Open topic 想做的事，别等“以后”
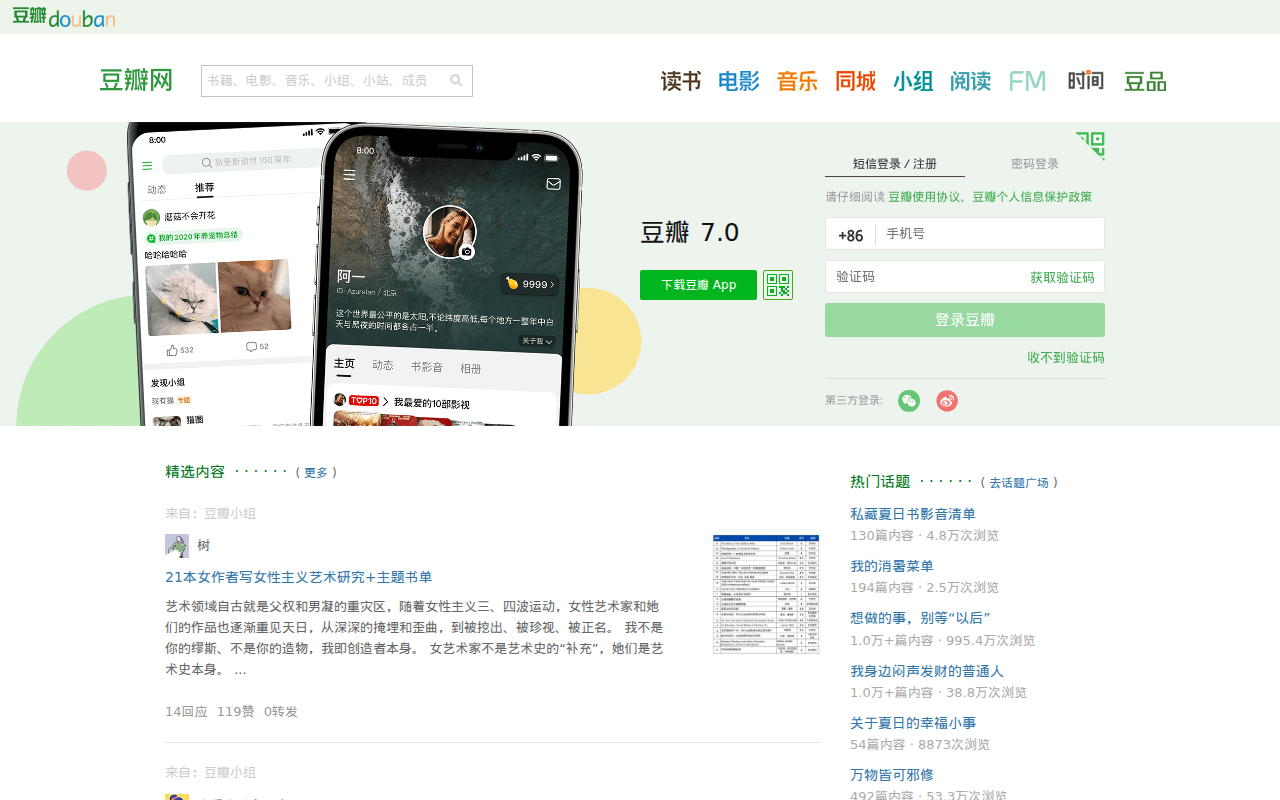Image resolution: width=1280 pixels, height=800 pixels. (x=920, y=618)
